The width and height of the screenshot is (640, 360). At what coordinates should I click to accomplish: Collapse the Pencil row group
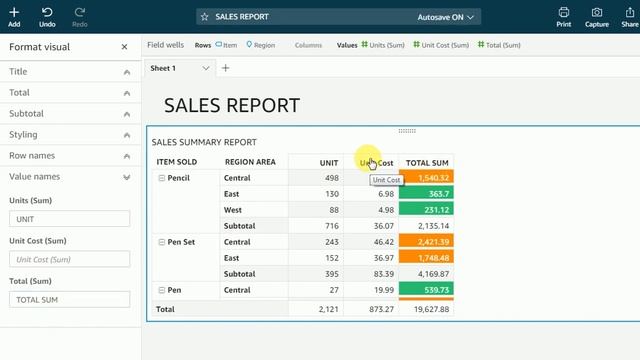(162, 178)
